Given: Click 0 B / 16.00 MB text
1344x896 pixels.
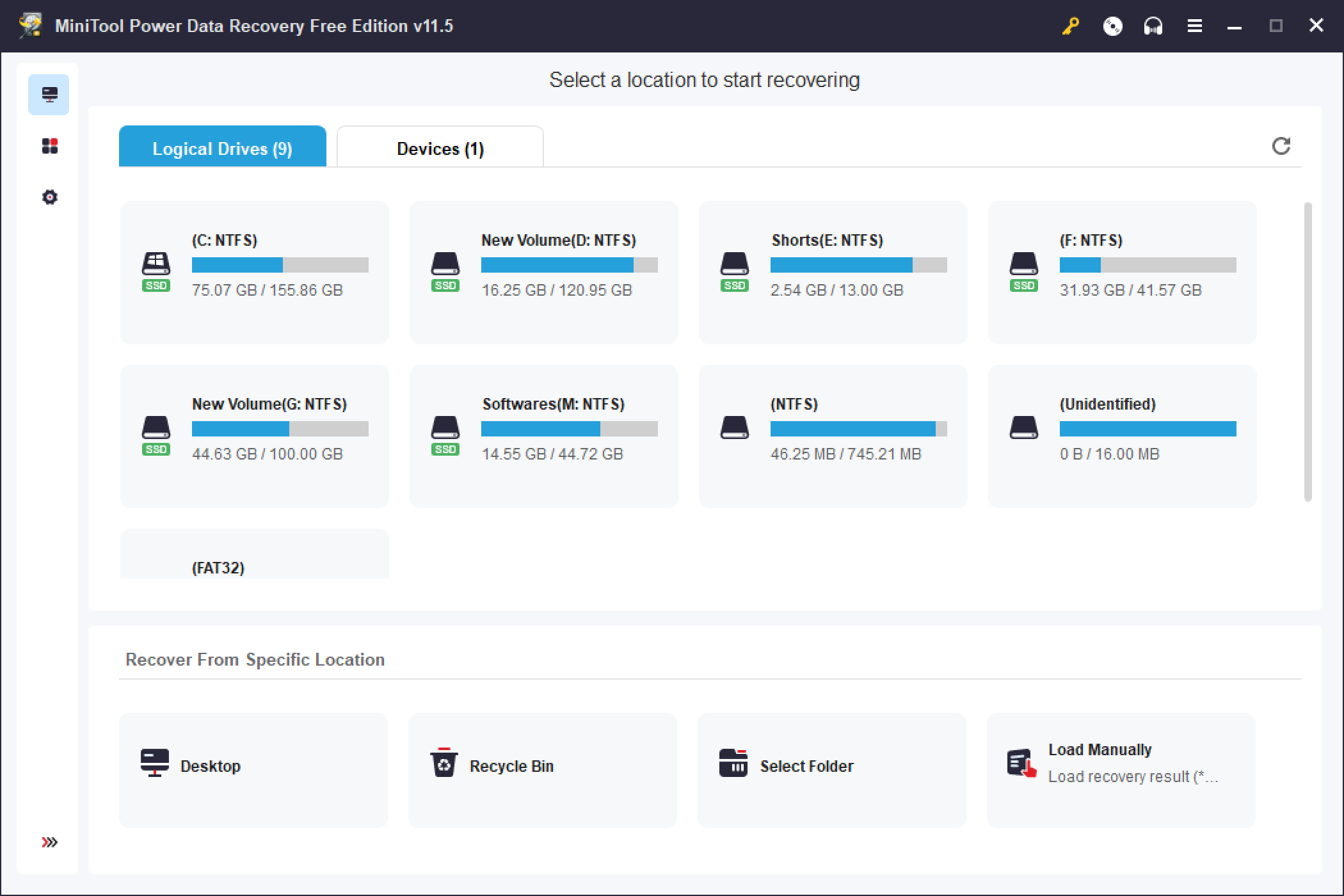Looking at the screenshot, I should coord(1110,454).
